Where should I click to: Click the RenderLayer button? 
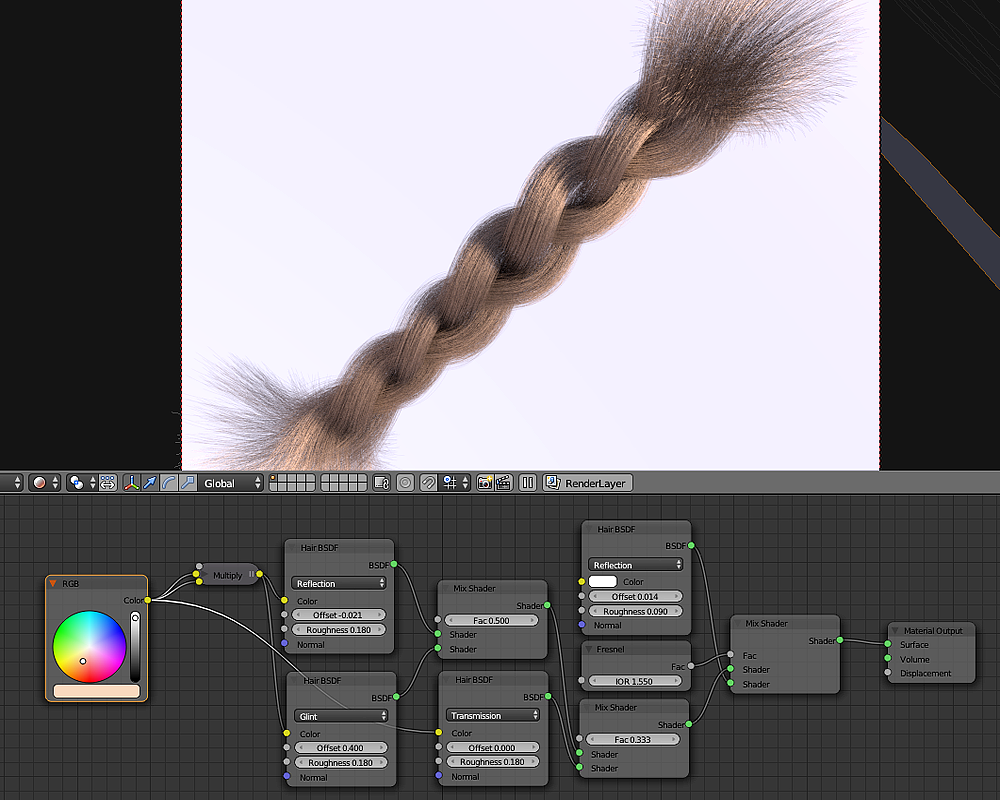587,483
